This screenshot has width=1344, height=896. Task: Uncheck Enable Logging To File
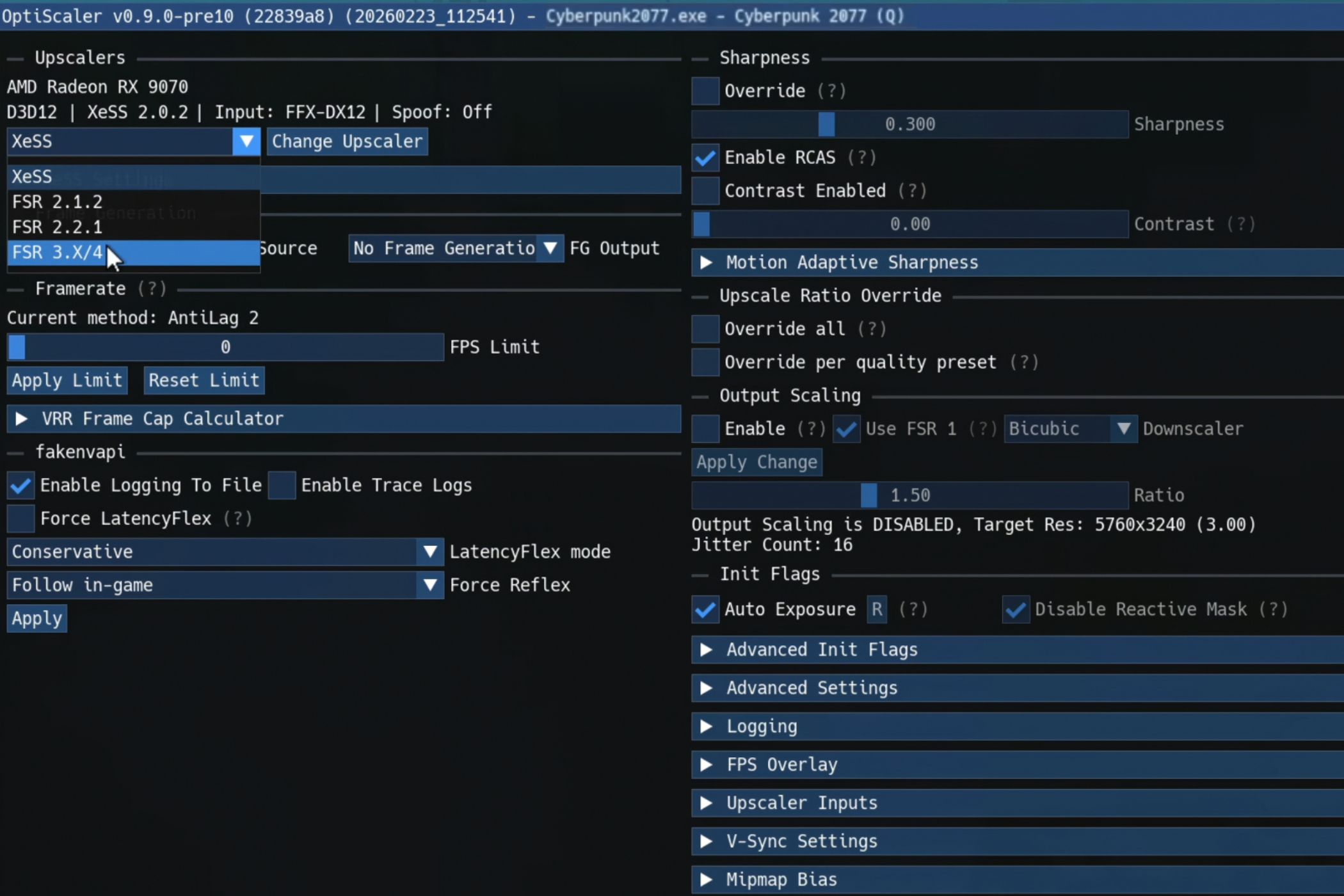point(20,485)
